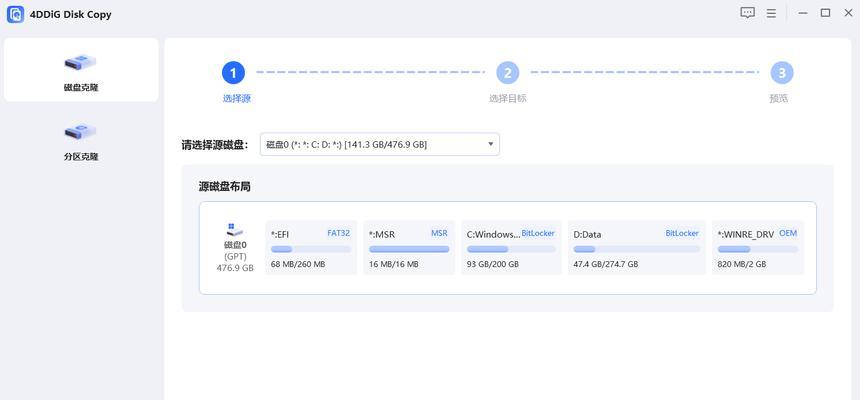Click the 68 MB/260 MB size text
The width and height of the screenshot is (860, 400).
pos(298,264)
